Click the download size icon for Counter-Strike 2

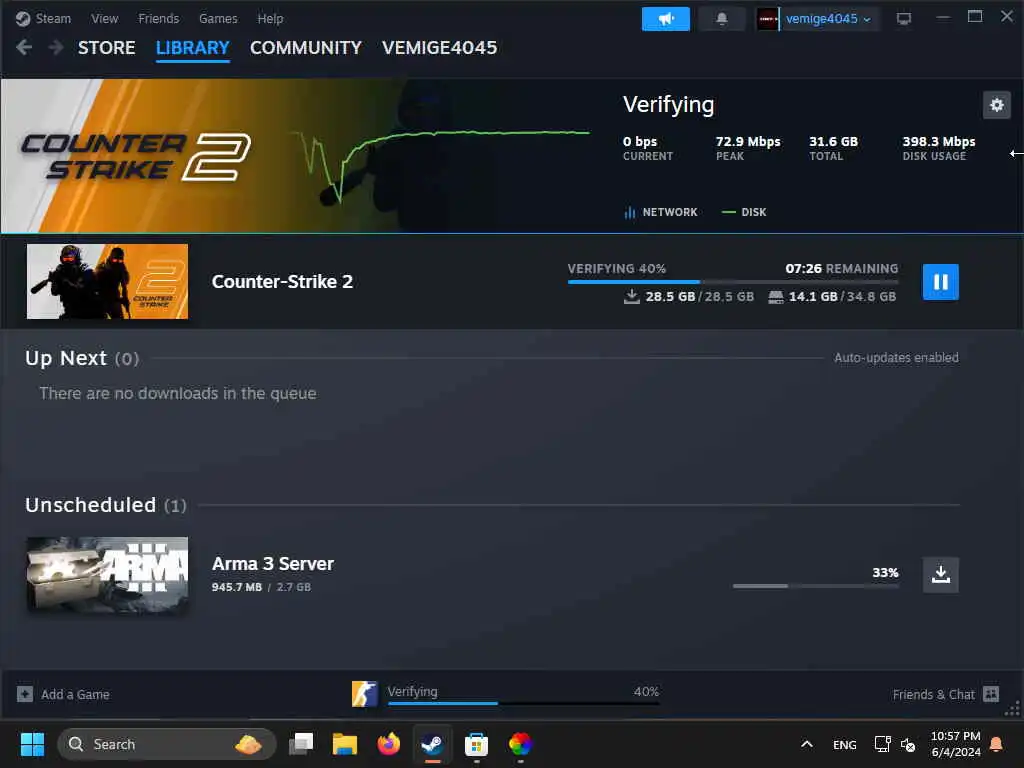[x=632, y=296]
